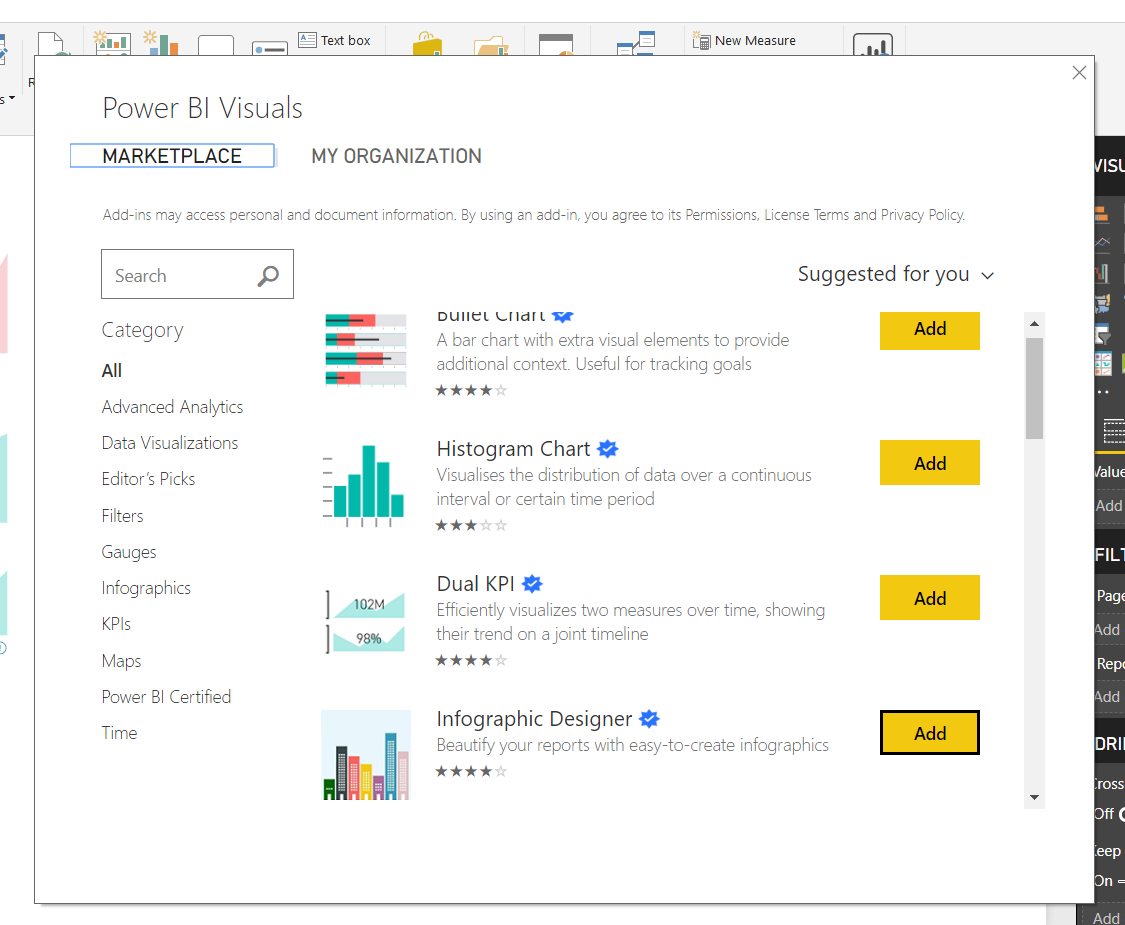Close the Power BI Visuals dialog
This screenshot has width=1125, height=925.
(x=1079, y=72)
